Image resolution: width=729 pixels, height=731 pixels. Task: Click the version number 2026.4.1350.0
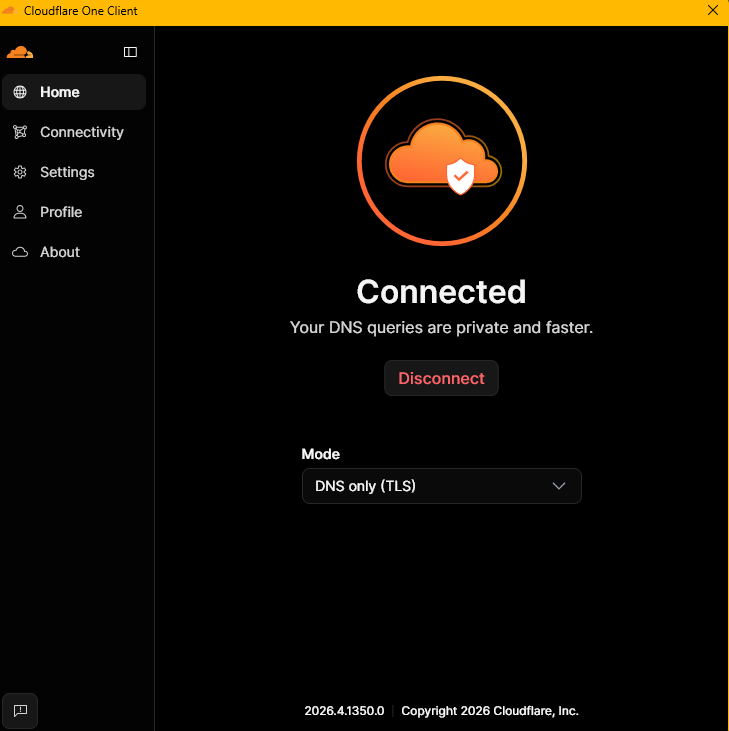344,710
